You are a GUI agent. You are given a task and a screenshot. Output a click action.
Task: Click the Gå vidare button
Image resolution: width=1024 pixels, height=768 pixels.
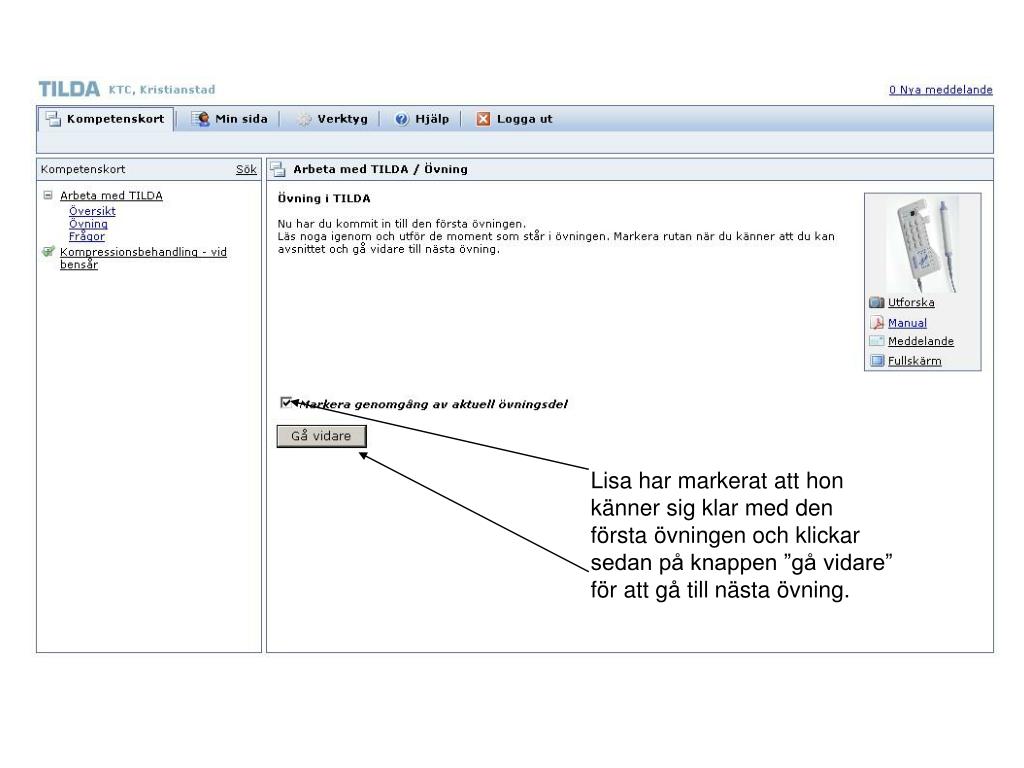321,436
